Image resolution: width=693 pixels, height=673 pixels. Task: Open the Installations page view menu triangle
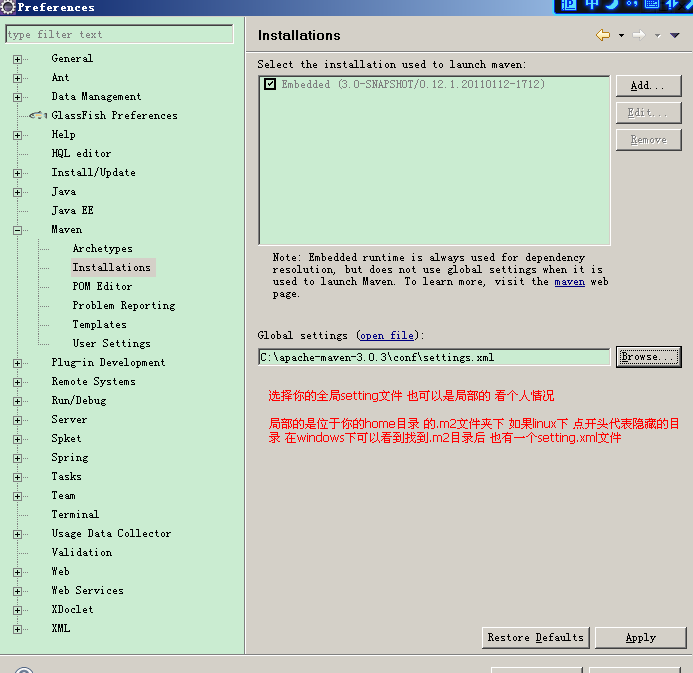674,35
